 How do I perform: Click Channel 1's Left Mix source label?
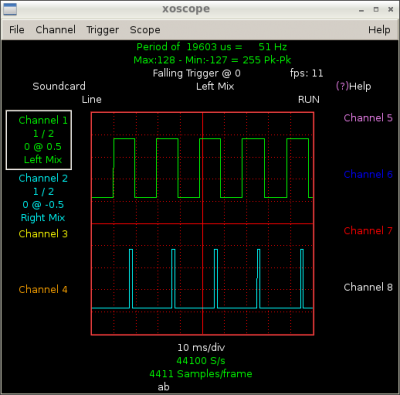(43, 160)
